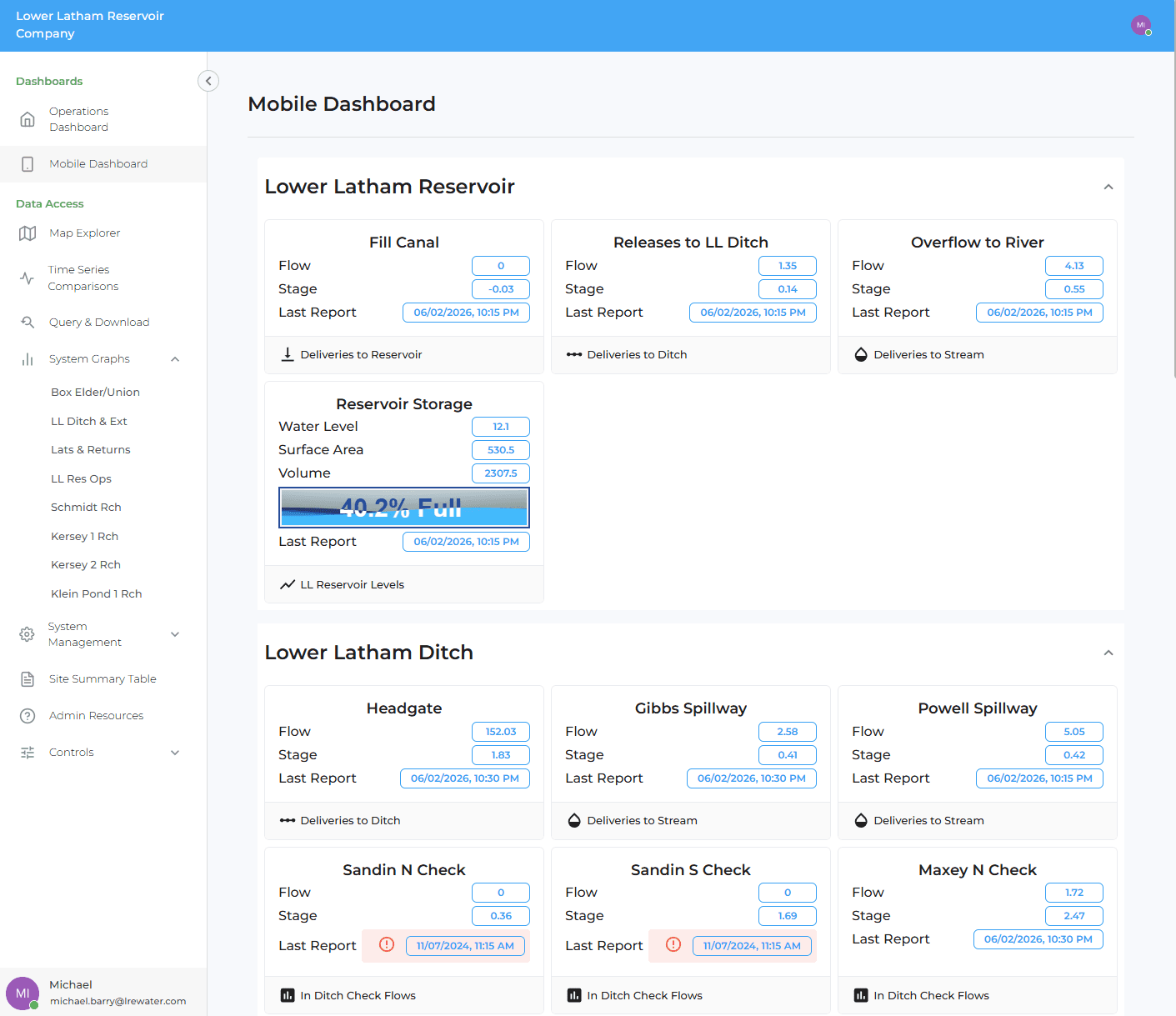Click the Headgate Flow value 152.03

pos(501,732)
